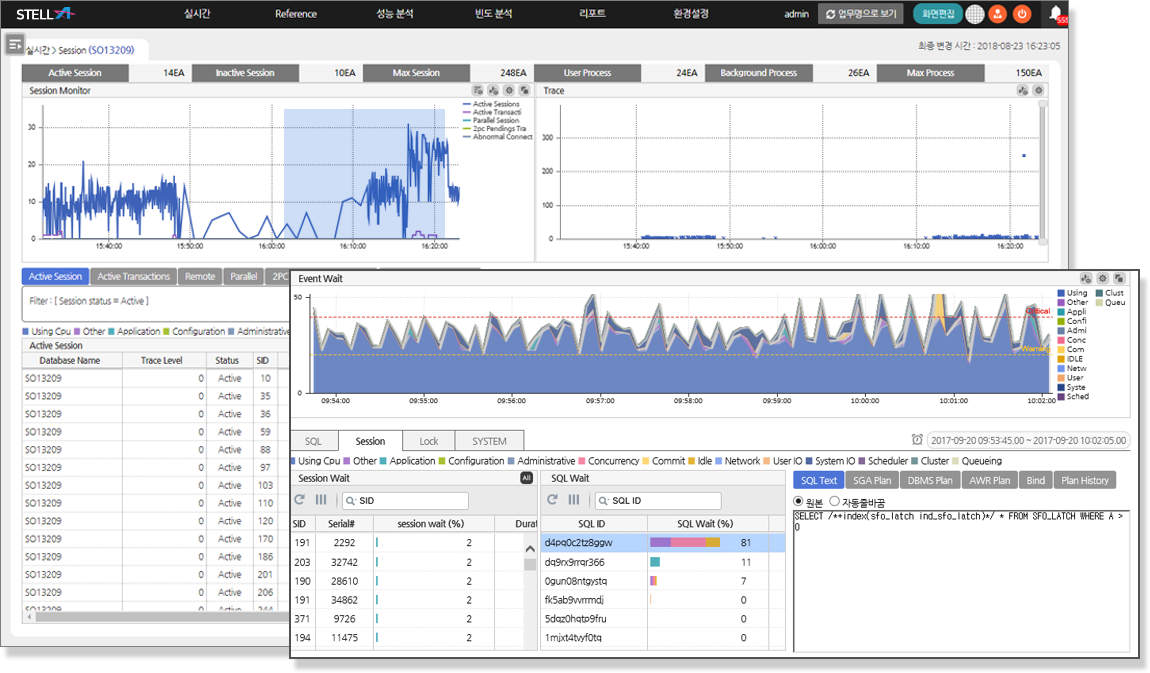This screenshot has height=673, width=1150.
Task: Click first Session Monitor toolbar icon
Action: (478, 90)
